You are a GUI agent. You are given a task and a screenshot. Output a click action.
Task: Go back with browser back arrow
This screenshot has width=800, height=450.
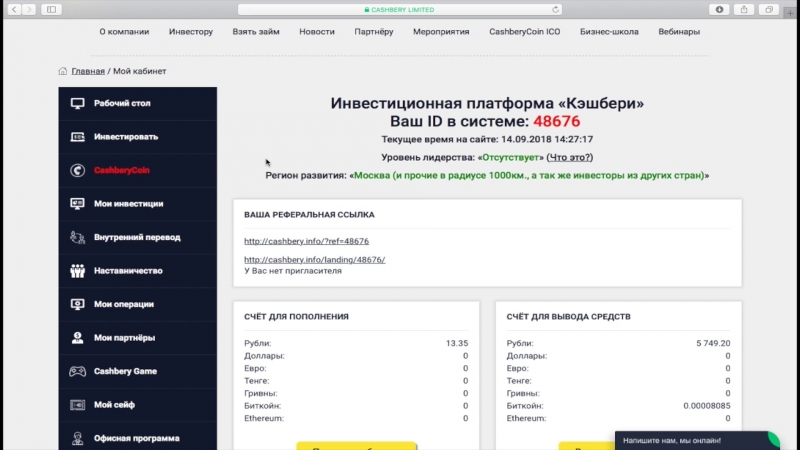click(14, 9)
